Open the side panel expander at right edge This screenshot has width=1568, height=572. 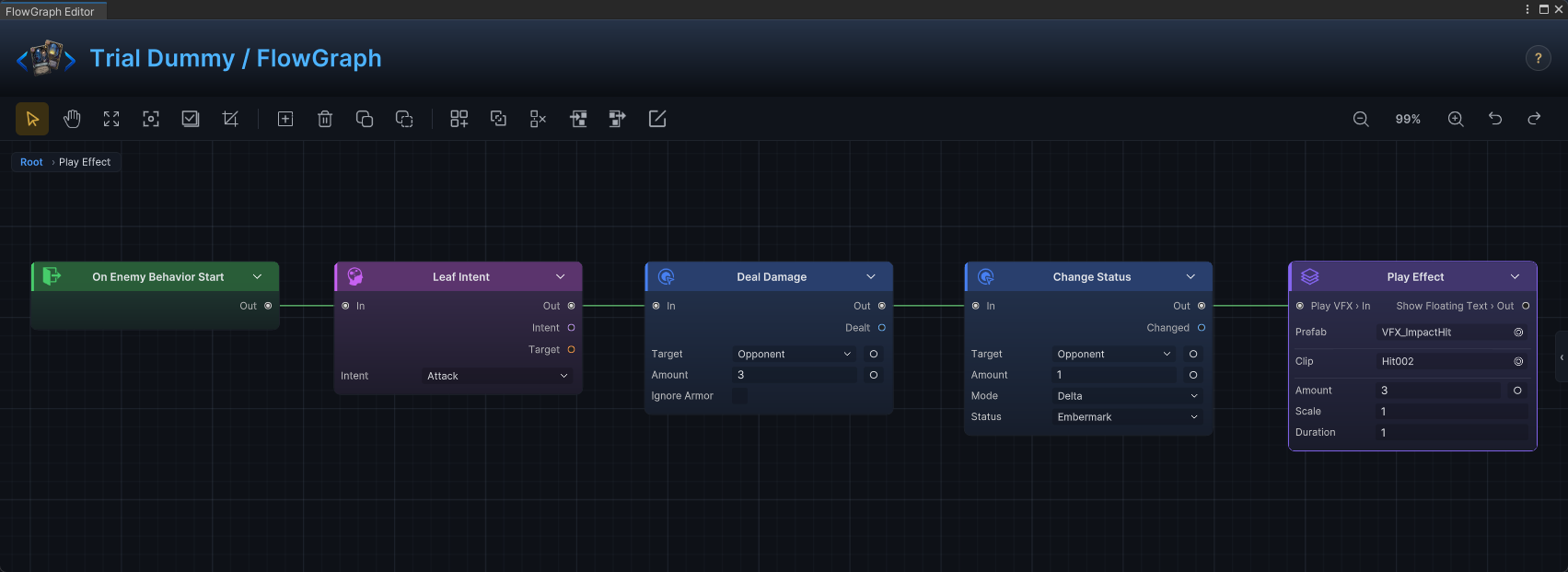[x=1562, y=357]
